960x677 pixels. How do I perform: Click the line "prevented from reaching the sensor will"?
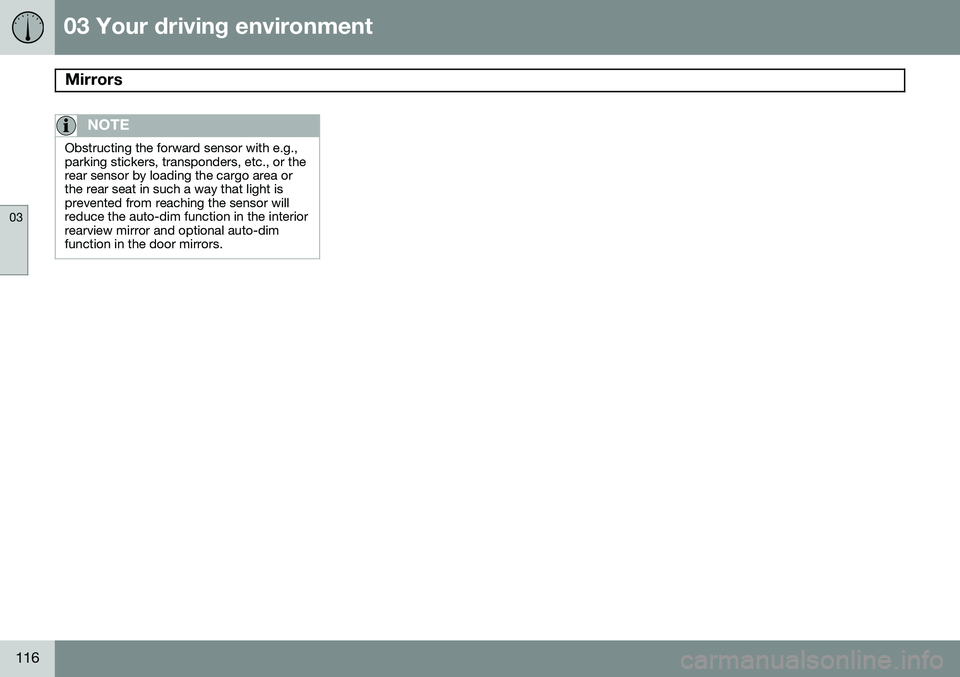[177, 203]
